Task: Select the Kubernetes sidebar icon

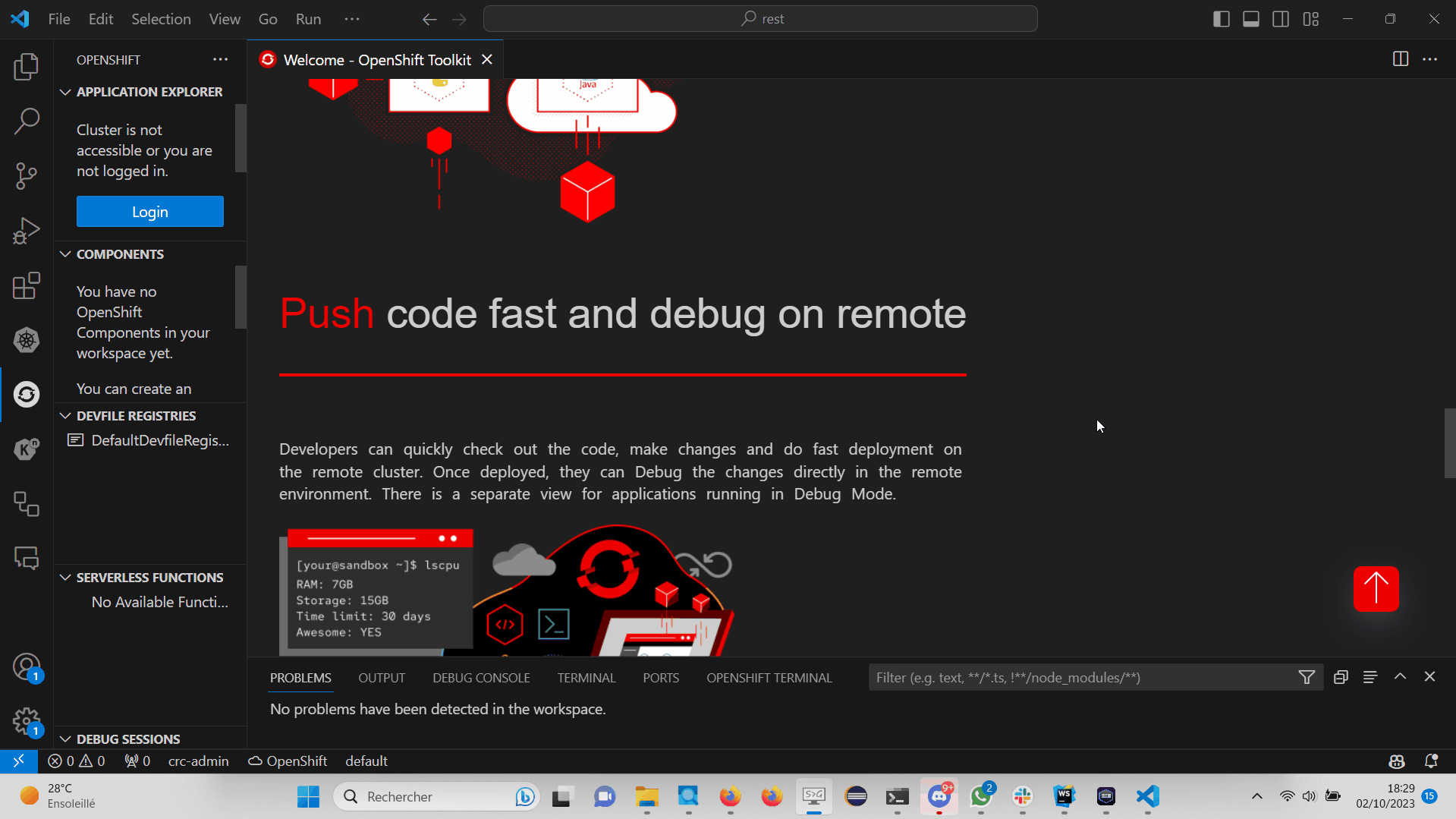Action: coord(27,340)
